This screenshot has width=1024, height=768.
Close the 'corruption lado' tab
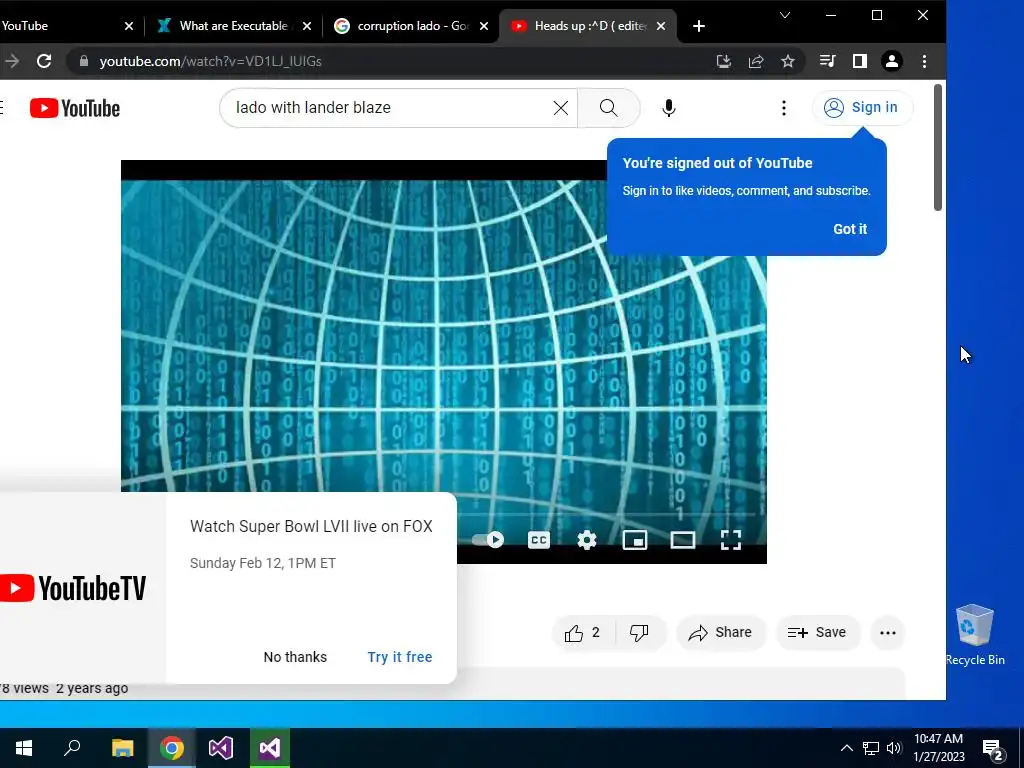(x=484, y=26)
